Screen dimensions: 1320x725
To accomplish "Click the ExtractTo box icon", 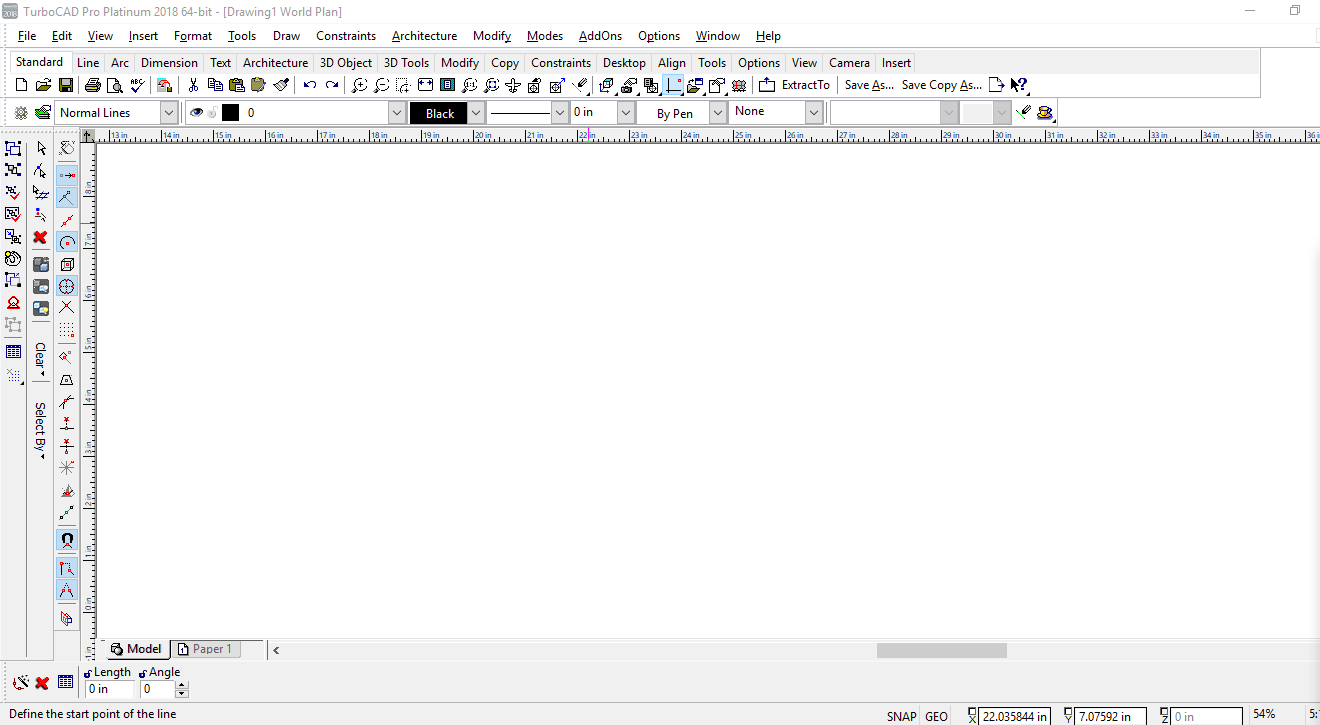I will 767,85.
